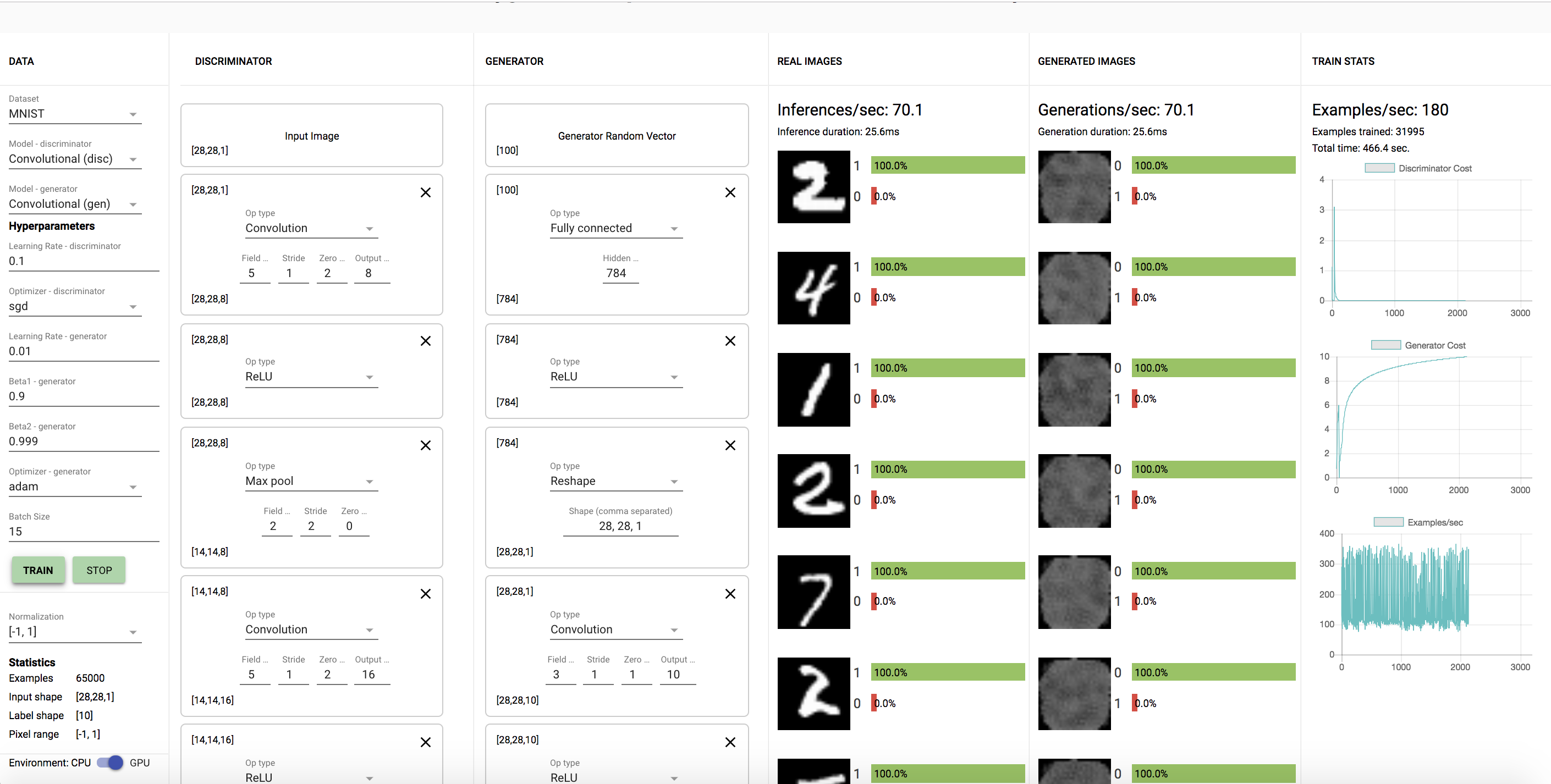Click the STOP button
The height and width of the screenshot is (784, 1551).
point(99,570)
